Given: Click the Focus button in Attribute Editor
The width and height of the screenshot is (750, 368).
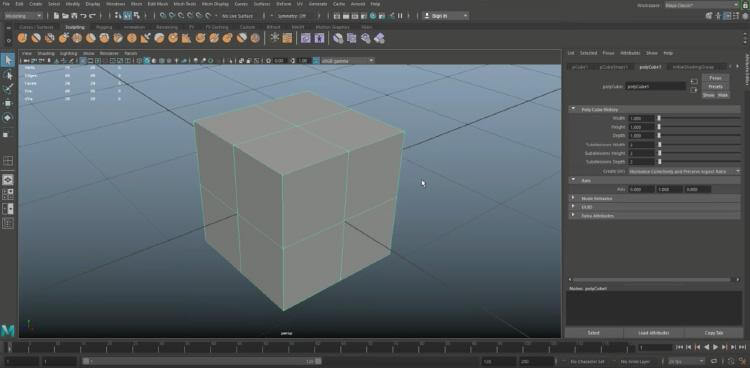Looking at the screenshot, I should [715, 78].
